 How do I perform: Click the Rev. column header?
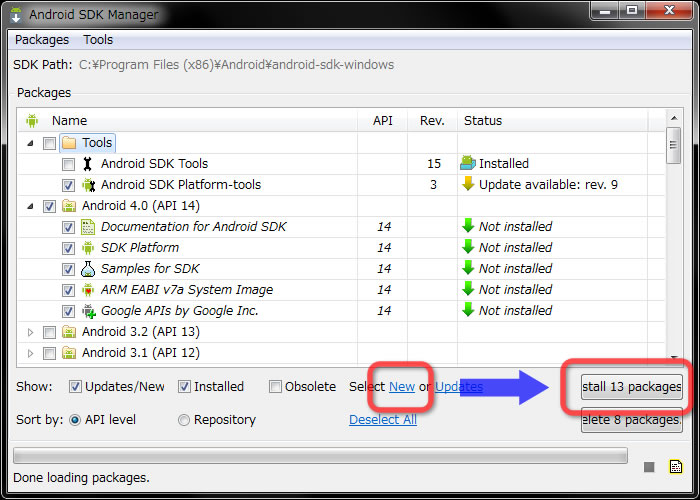click(432, 121)
